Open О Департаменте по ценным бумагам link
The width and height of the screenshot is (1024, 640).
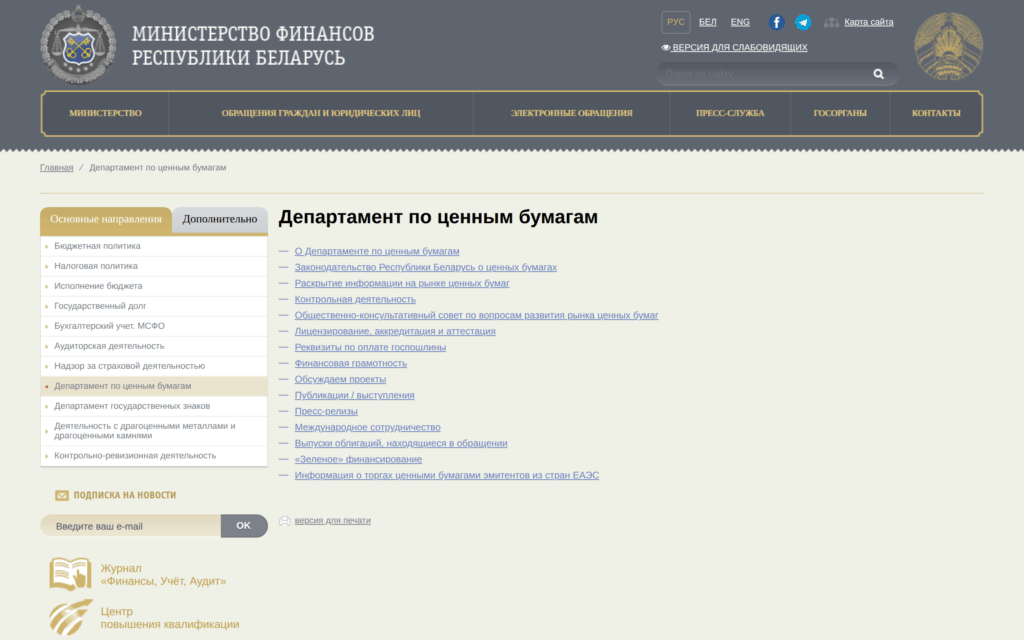pos(377,251)
